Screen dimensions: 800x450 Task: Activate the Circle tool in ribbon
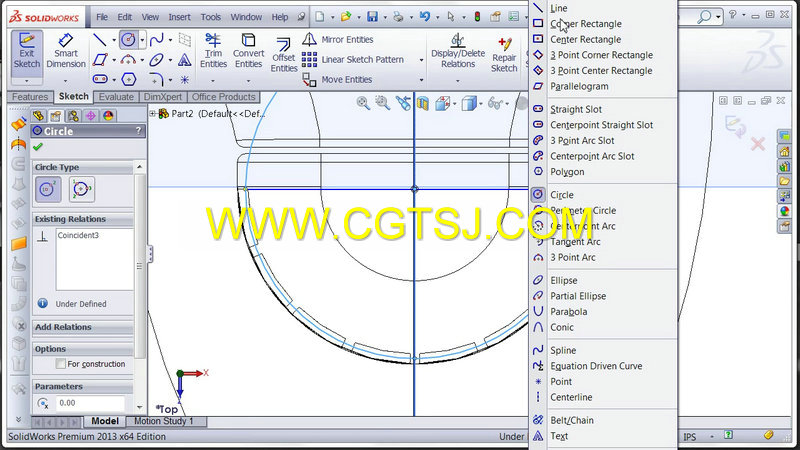pos(128,39)
